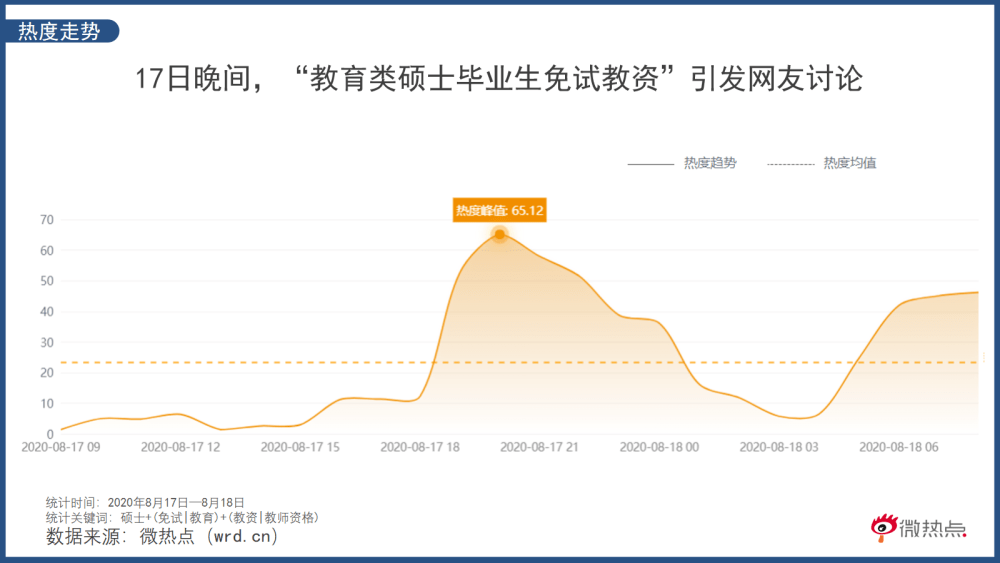This screenshot has height=563, width=1000.
Task: Click x-axis label 2020-08-17 21
Action: coord(539,447)
